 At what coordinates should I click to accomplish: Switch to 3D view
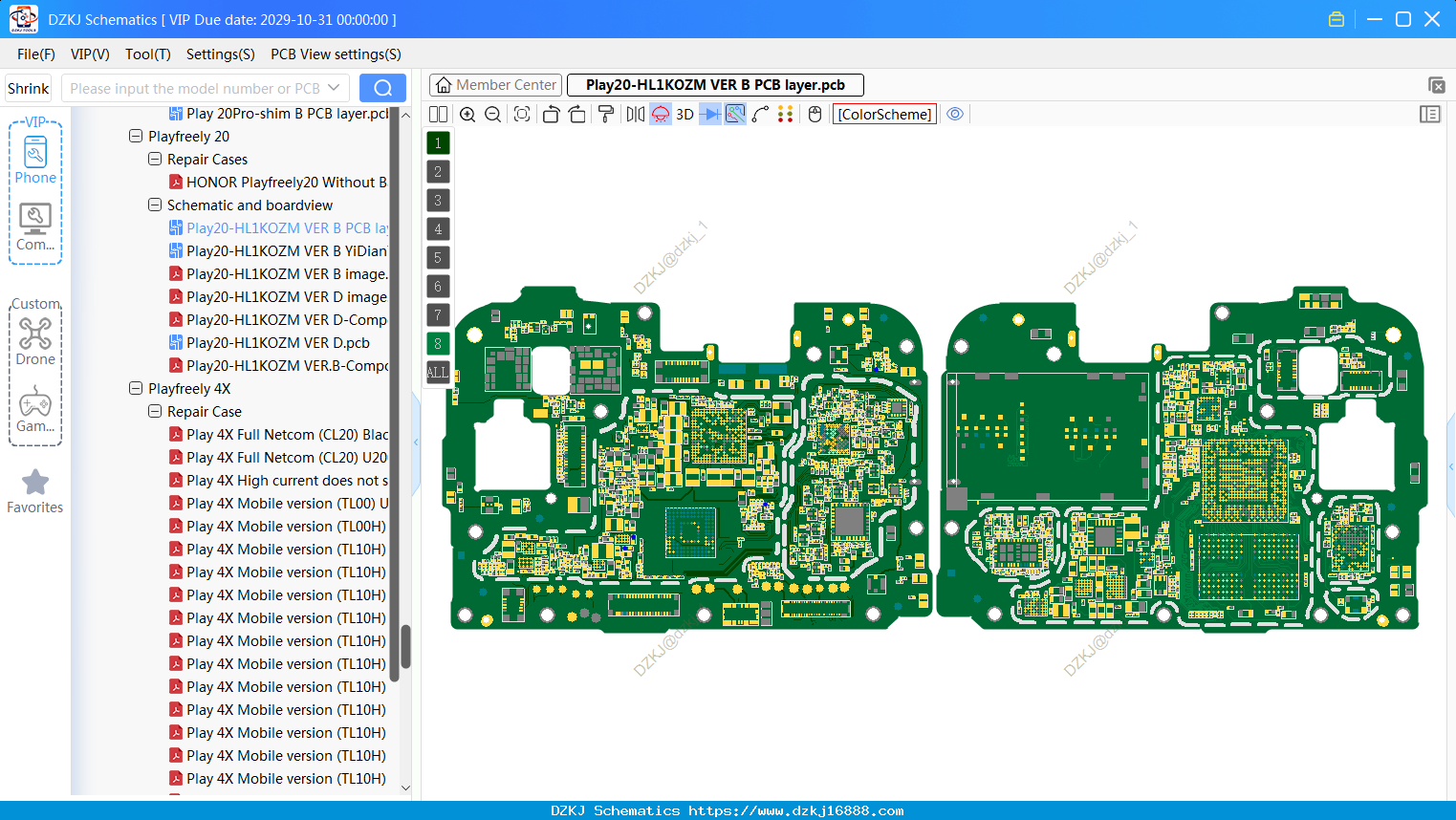[x=685, y=115]
